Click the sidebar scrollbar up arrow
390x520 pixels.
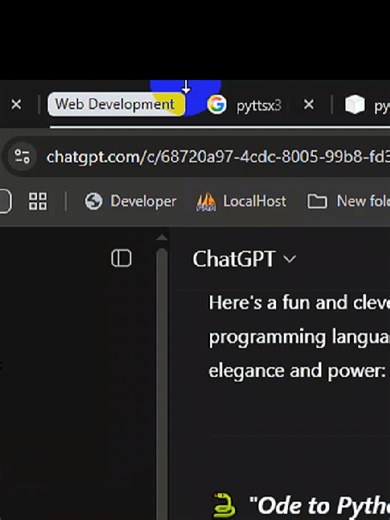click(x=162, y=237)
